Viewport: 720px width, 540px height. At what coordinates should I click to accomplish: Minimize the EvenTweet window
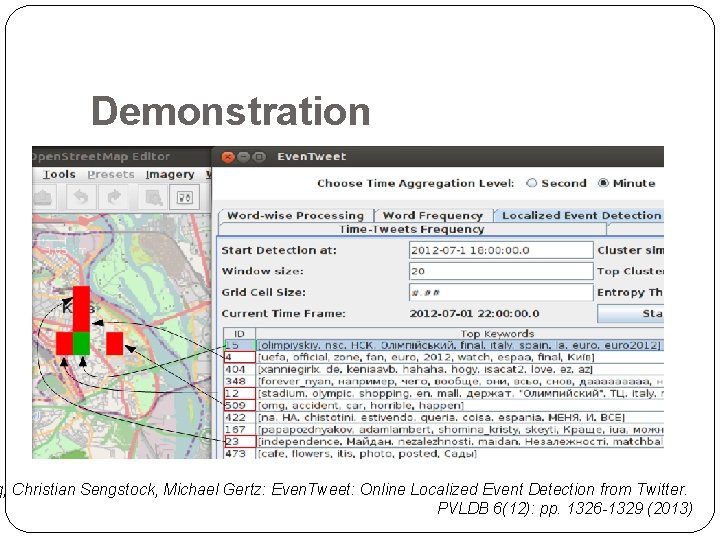tap(243, 157)
